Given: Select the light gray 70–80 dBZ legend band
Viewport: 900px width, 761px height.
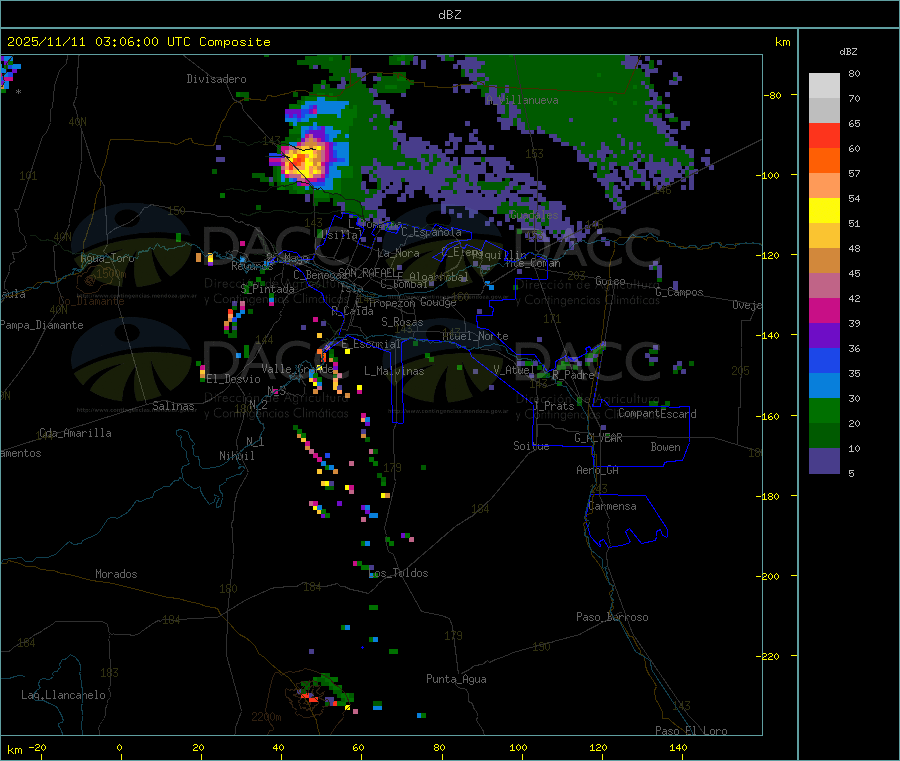Looking at the screenshot, I should pyautogui.click(x=824, y=86).
